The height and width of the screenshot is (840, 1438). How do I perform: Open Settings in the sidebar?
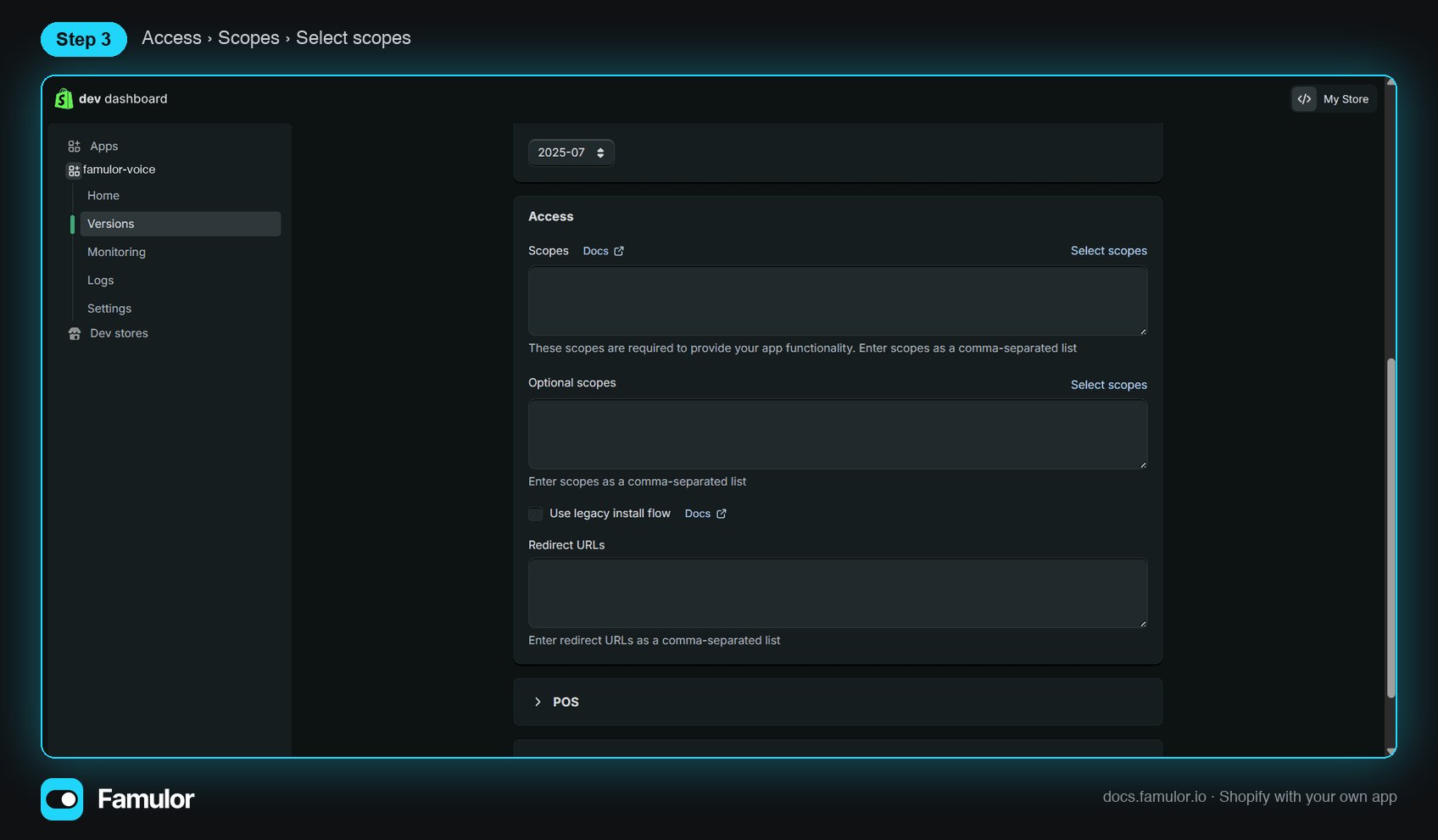coord(109,309)
